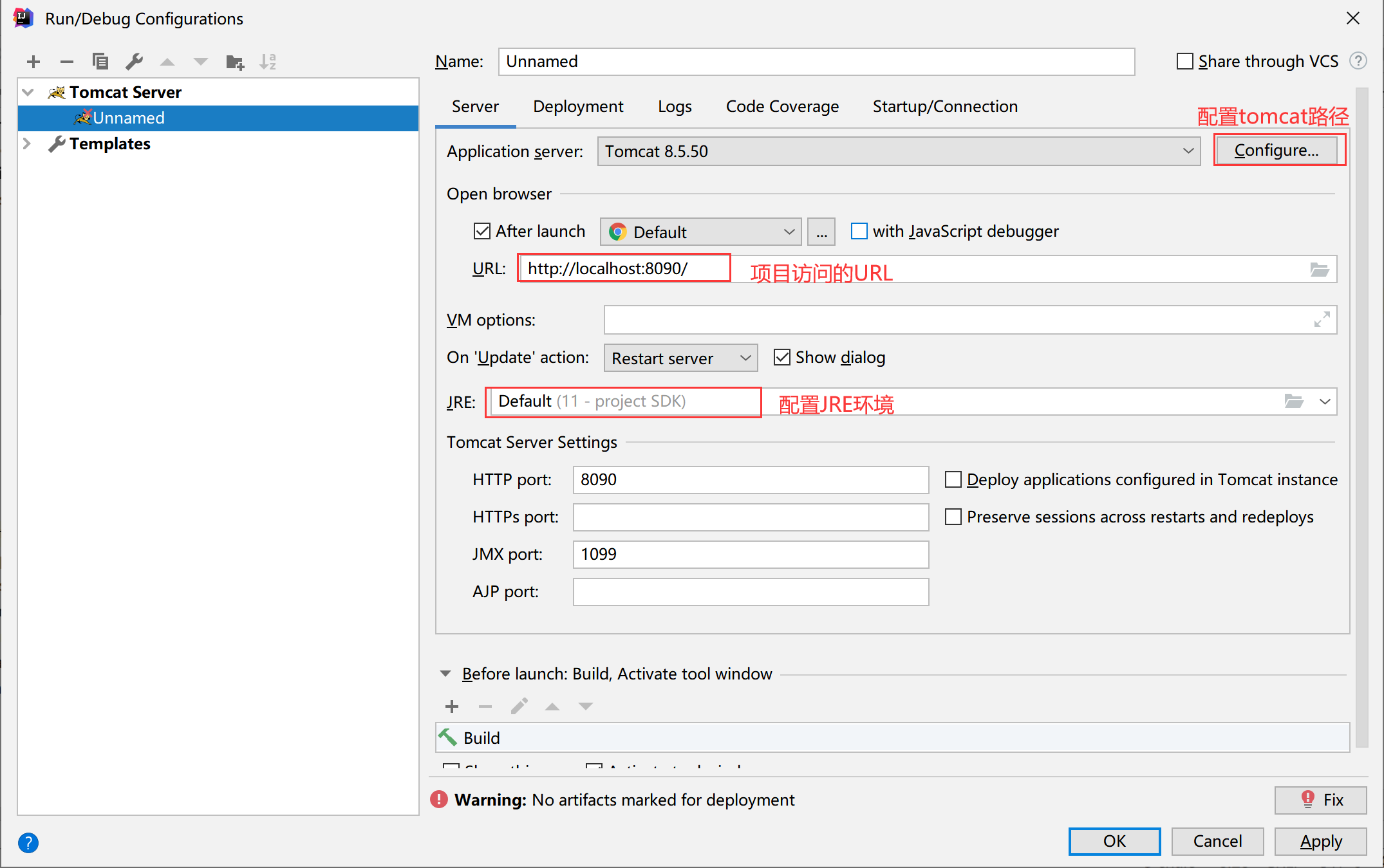The width and height of the screenshot is (1384, 868).
Task: Click the Remove Configuration minus icon
Action: (x=67, y=62)
